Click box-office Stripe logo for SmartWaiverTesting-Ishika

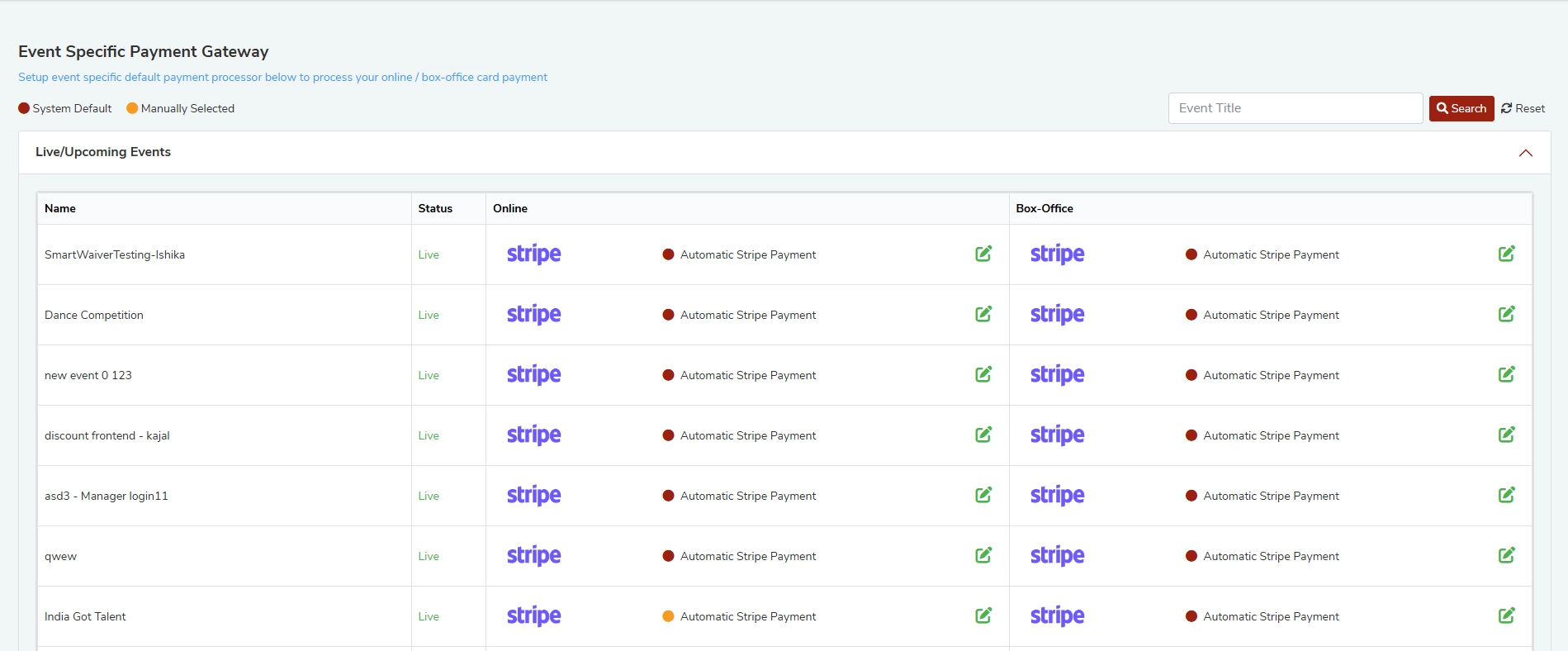point(1058,254)
